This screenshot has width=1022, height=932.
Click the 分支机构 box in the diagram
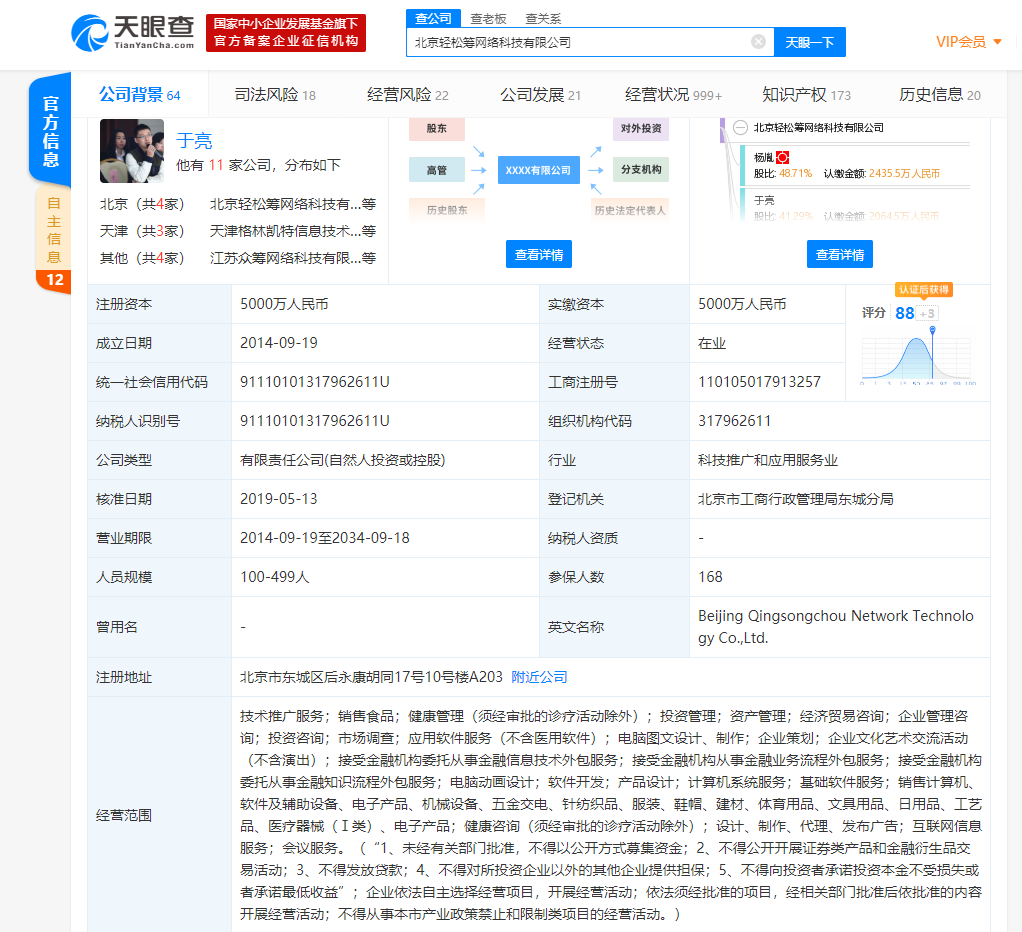pos(641,169)
